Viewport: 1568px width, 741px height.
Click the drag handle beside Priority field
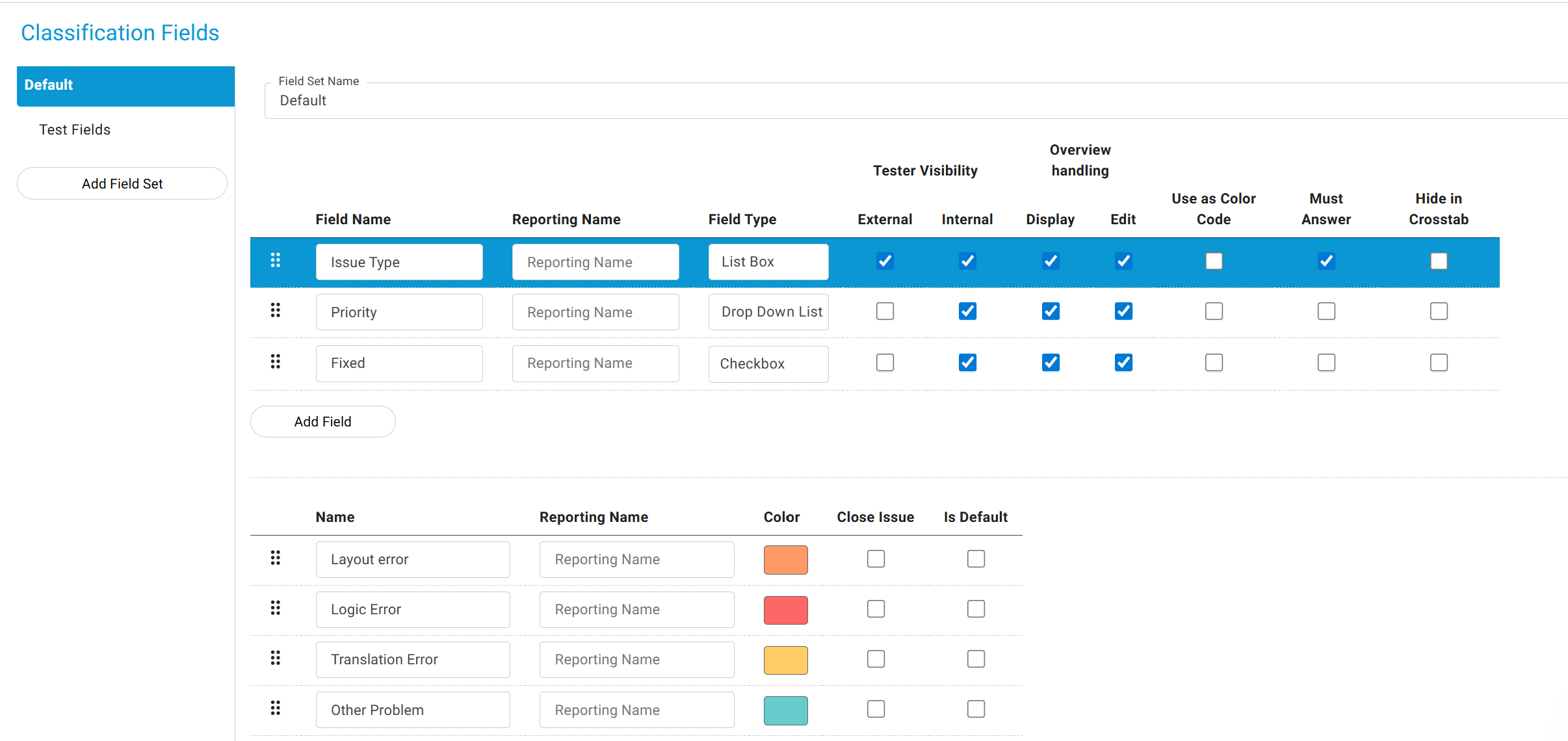(x=276, y=311)
